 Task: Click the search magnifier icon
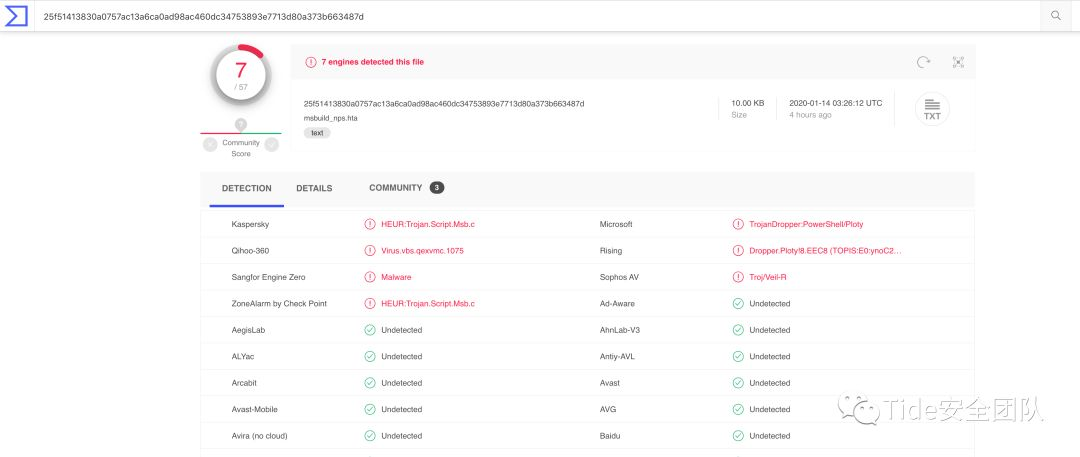pyautogui.click(x=1056, y=16)
